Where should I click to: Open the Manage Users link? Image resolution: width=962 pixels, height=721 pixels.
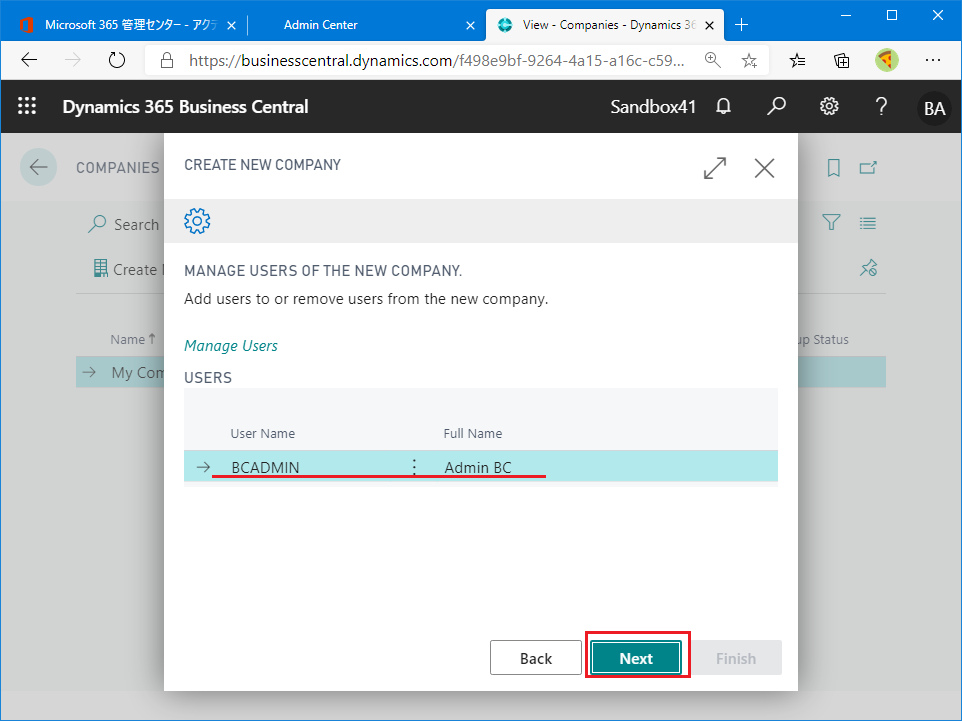tap(231, 345)
